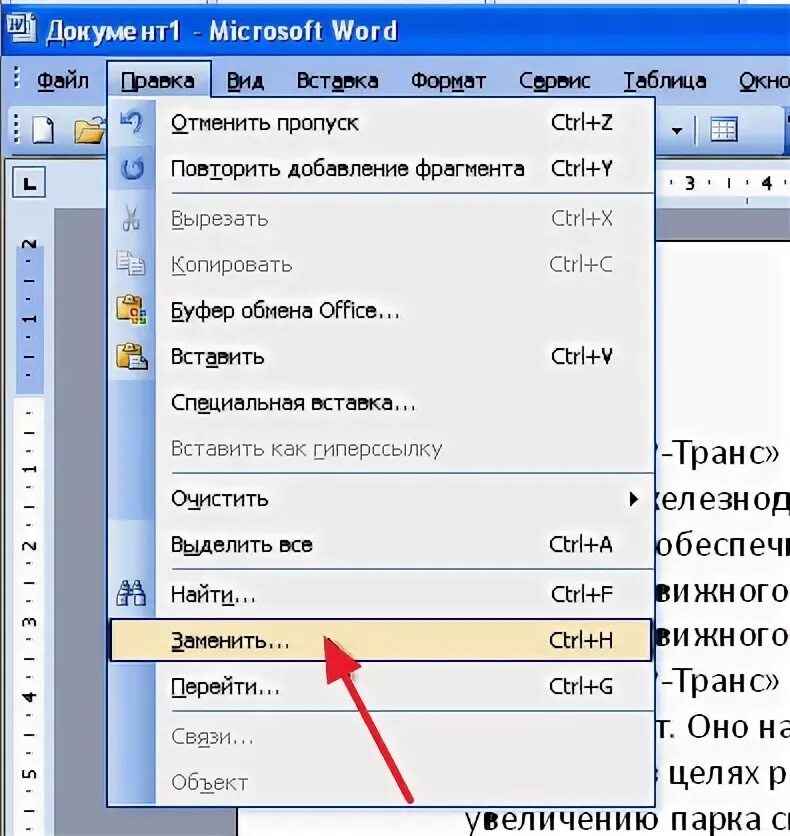
Task: Open the Вставка menu
Action: coord(337,81)
